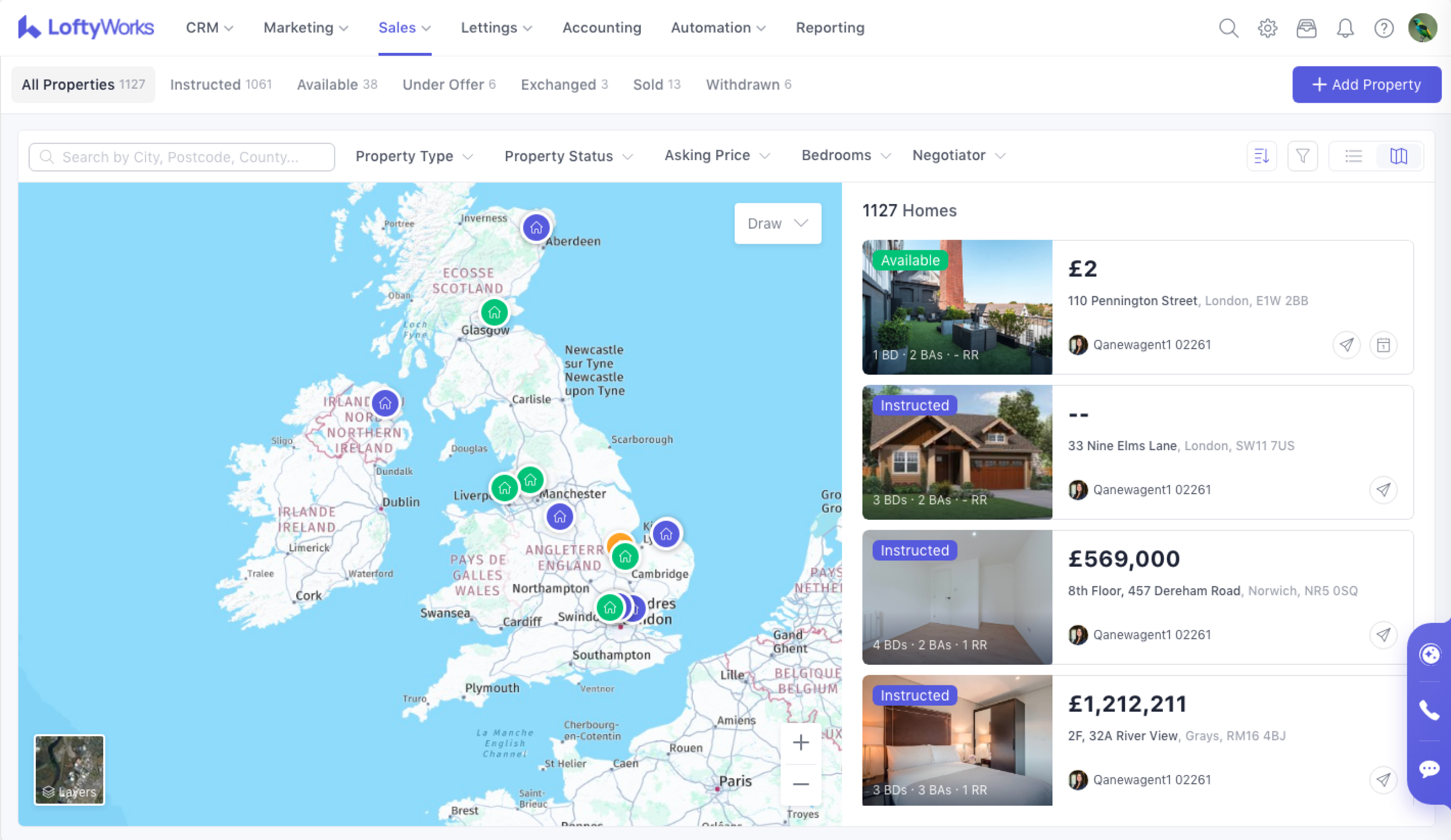The image size is (1451, 840).
Task: Expand the Property Type dropdown
Action: [x=414, y=157]
